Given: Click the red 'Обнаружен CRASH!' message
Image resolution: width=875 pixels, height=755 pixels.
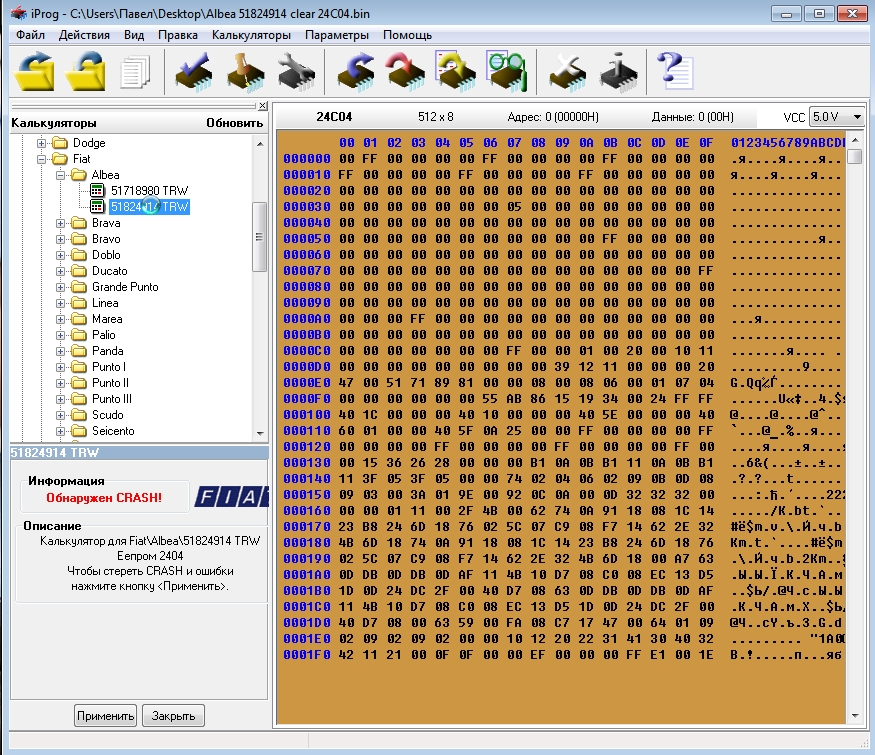Looking at the screenshot, I should point(104,498).
